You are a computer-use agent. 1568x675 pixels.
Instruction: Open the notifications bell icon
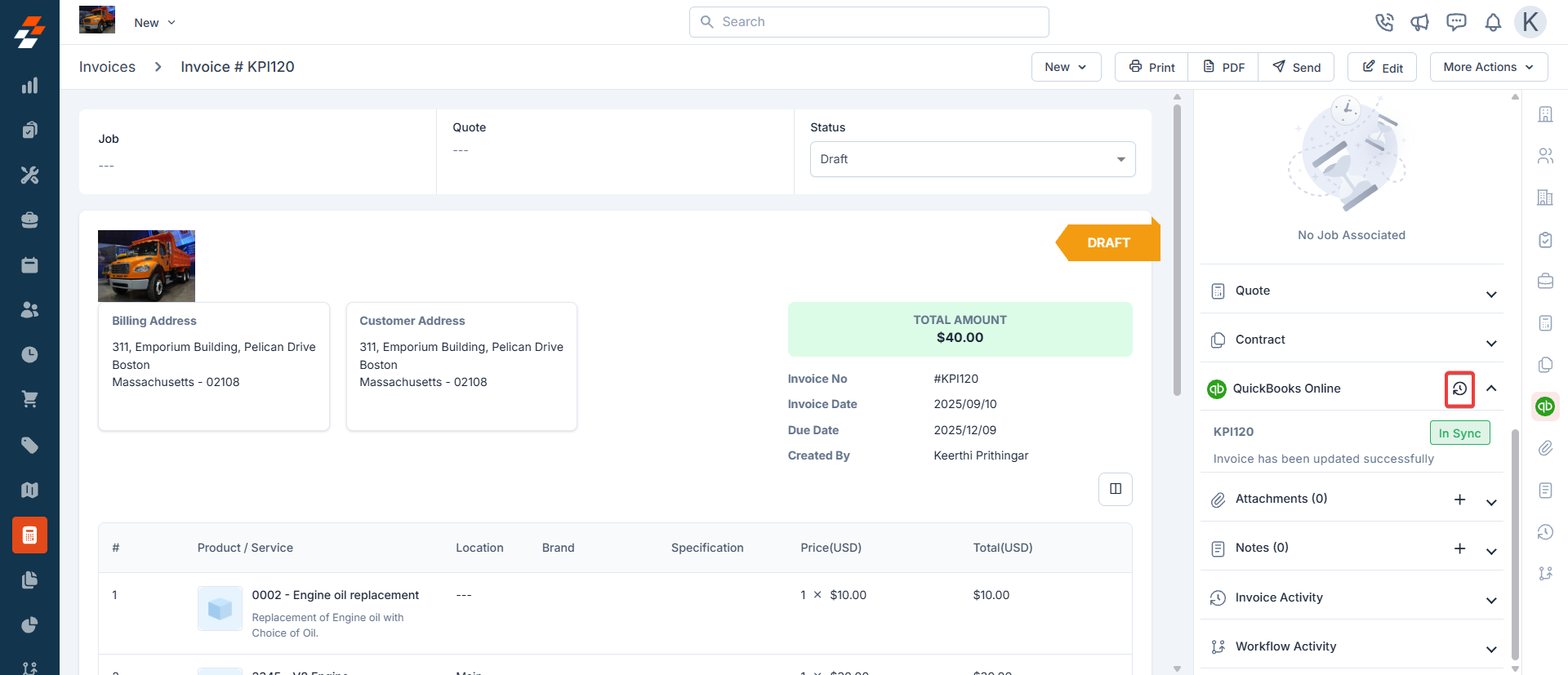(x=1493, y=23)
